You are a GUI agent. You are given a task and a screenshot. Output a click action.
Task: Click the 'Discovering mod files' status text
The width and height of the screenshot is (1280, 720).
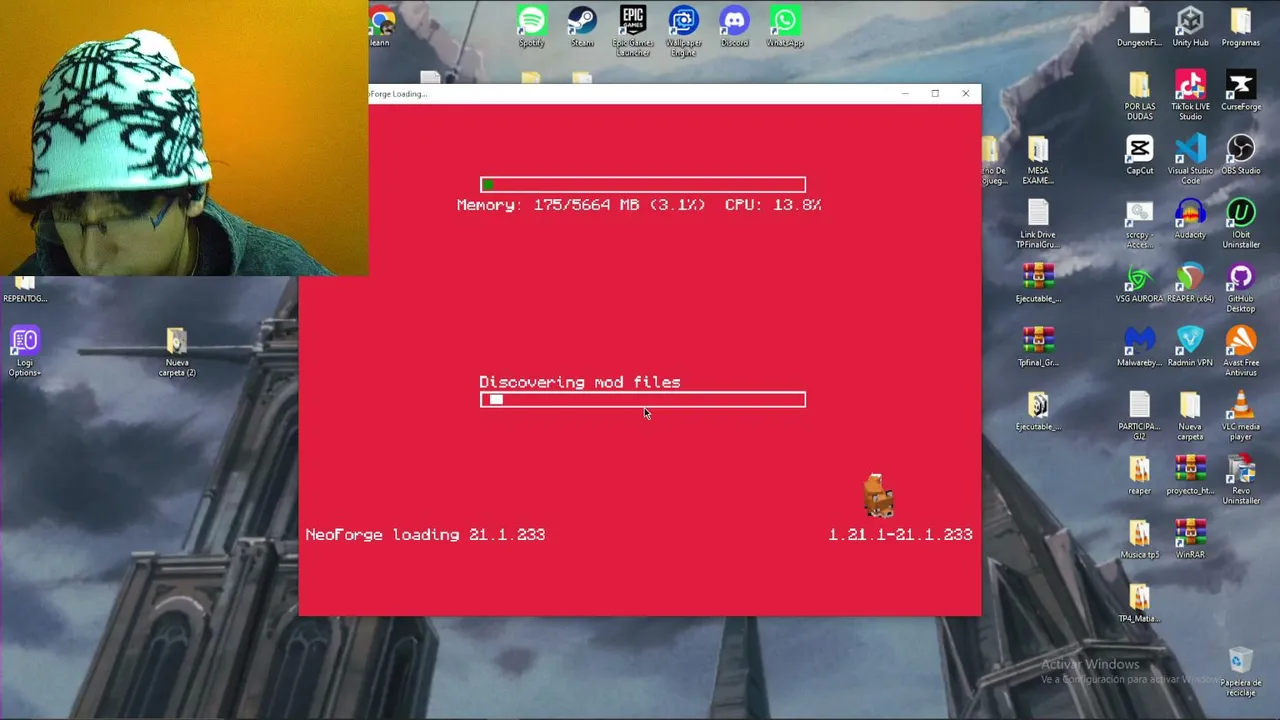coord(580,382)
